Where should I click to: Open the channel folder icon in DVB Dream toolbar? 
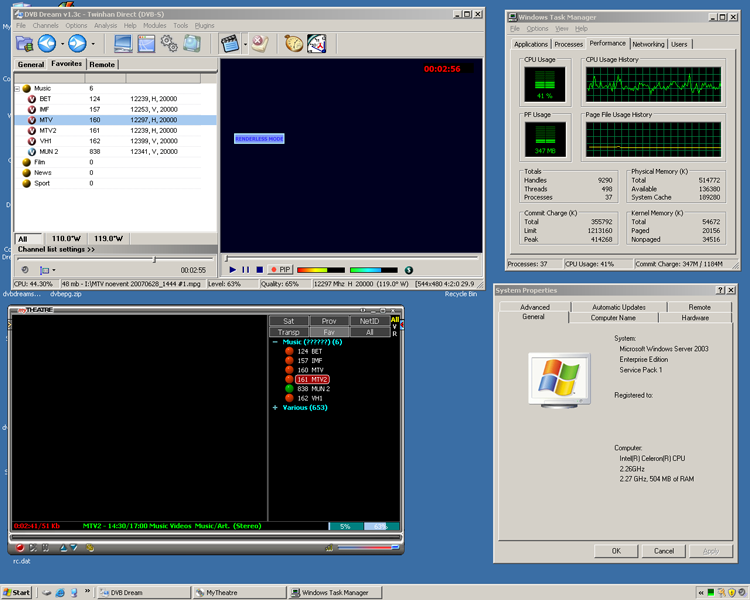[x=24, y=44]
